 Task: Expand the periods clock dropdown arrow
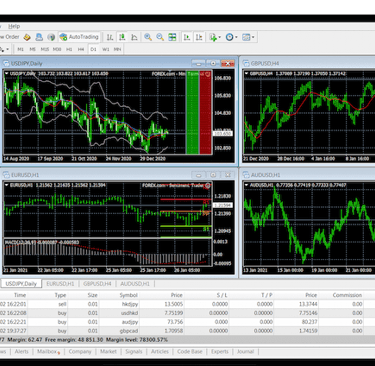click(x=236, y=37)
